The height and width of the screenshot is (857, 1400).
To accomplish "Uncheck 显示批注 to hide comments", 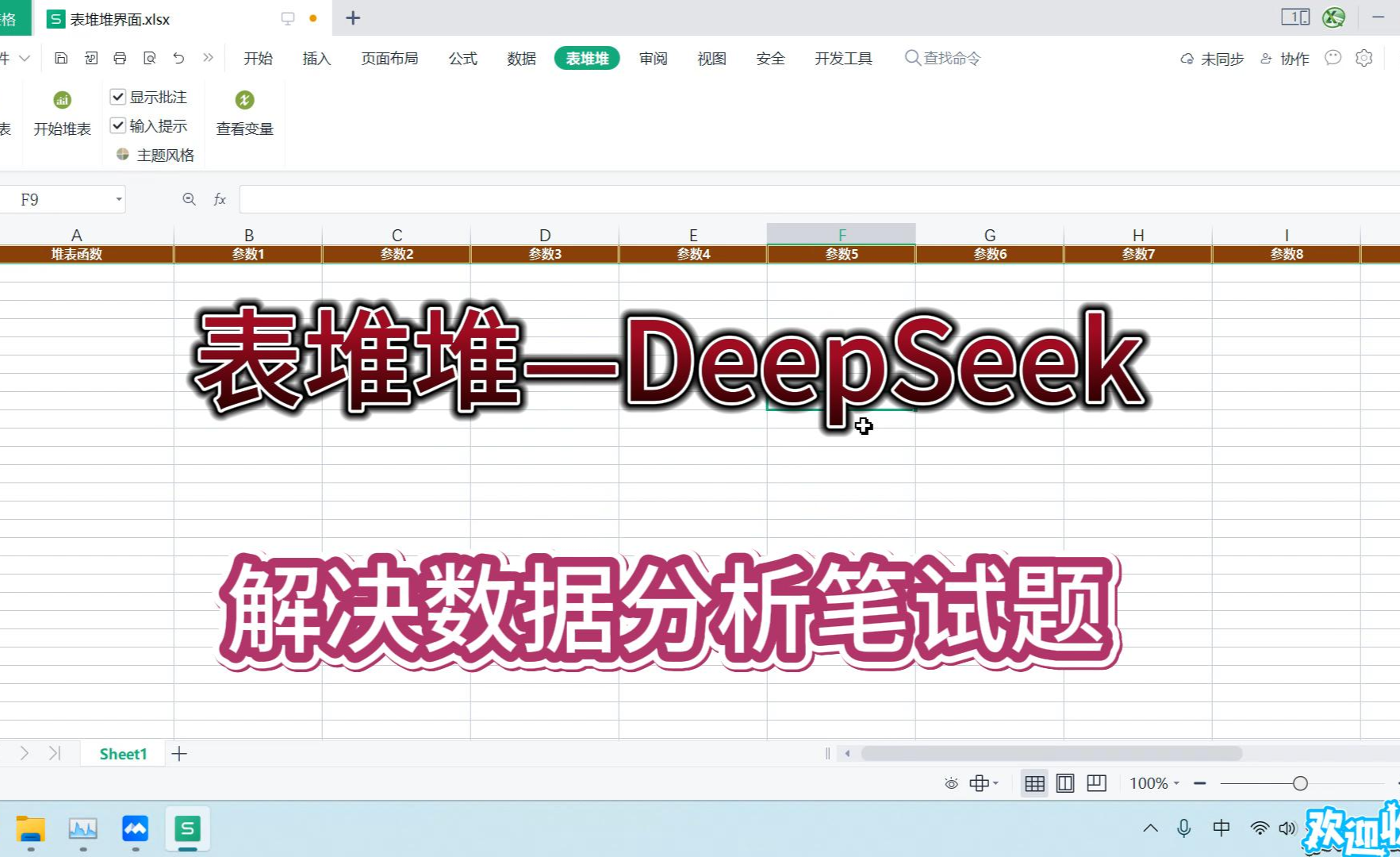I will pyautogui.click(x=117, y=96).
